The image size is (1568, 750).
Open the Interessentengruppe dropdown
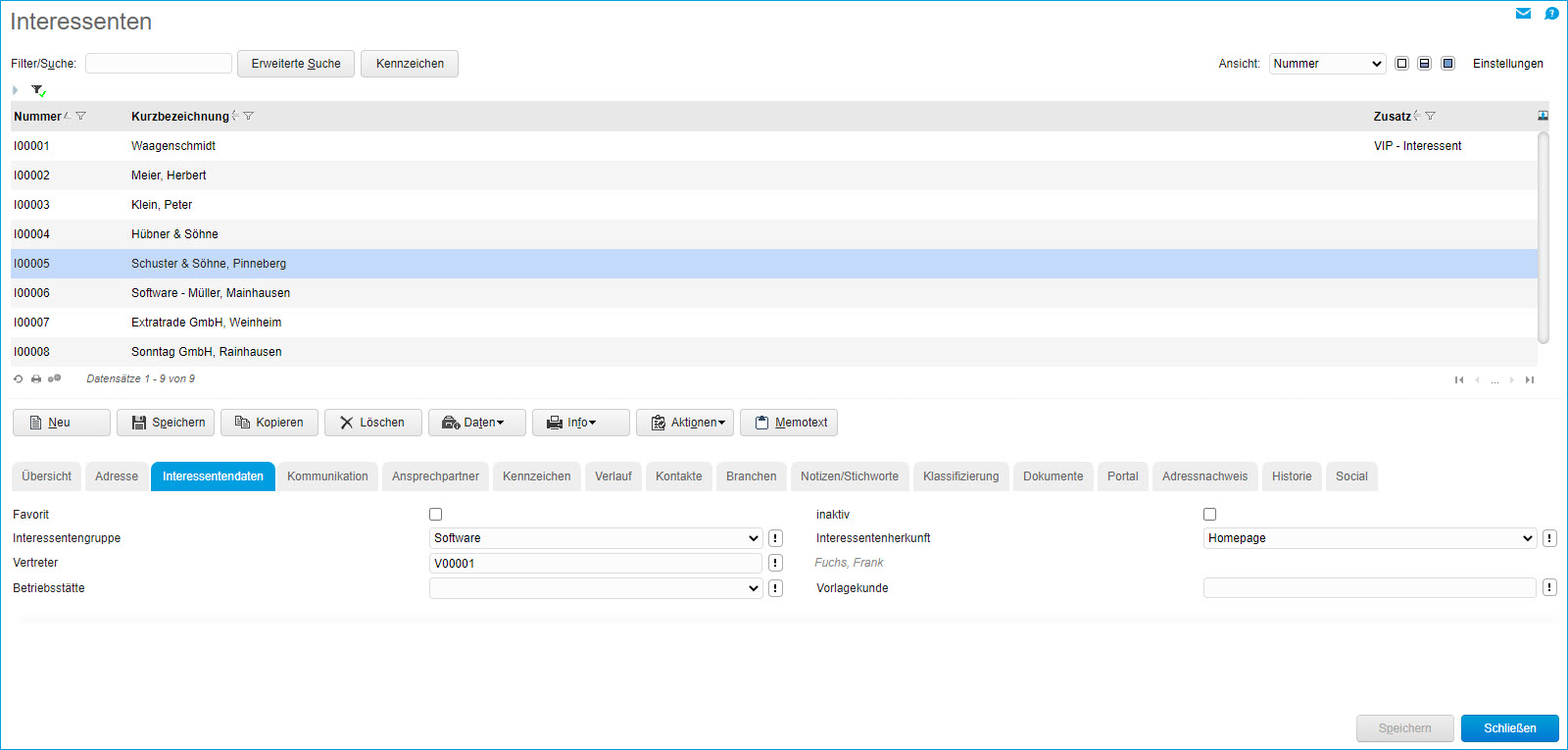point(595,538)
